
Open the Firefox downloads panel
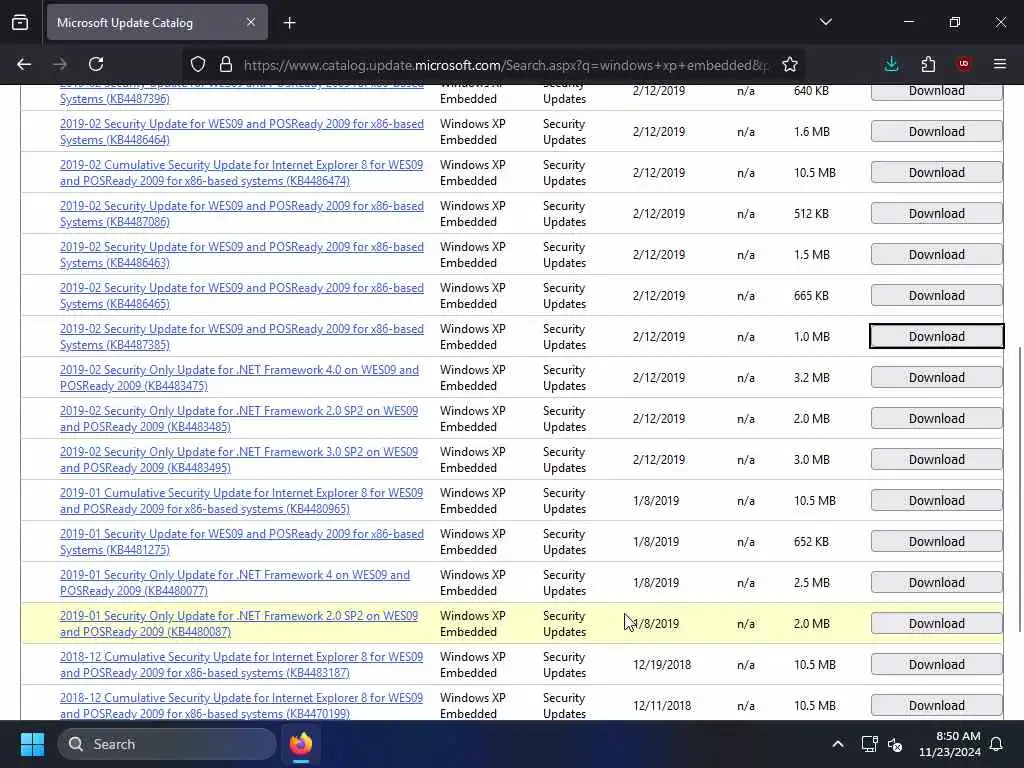(x=891, y=64)
